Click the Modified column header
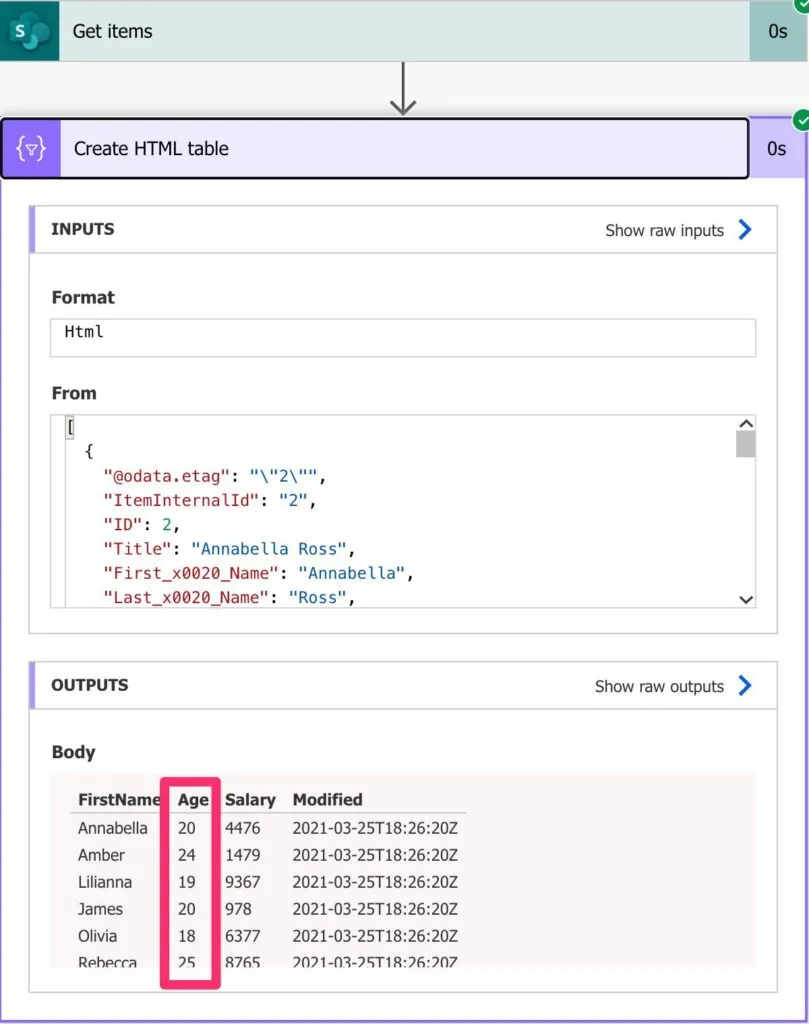The height and width of the screenshot is (1024, 809). [x=327, y=799]
